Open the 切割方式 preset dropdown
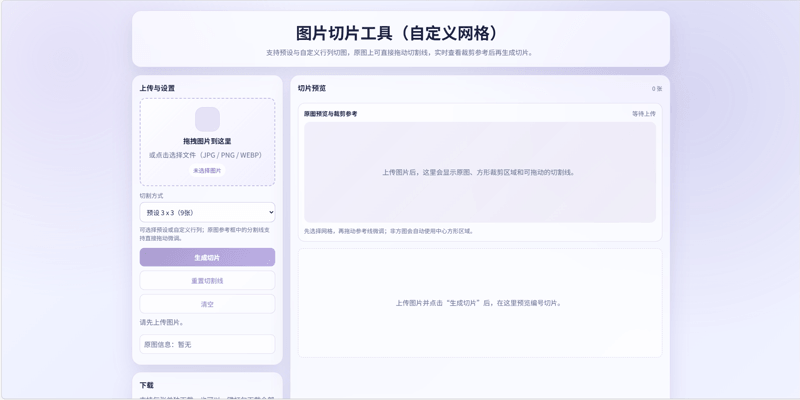The image size is (800, 400). [x=207, y=212]
